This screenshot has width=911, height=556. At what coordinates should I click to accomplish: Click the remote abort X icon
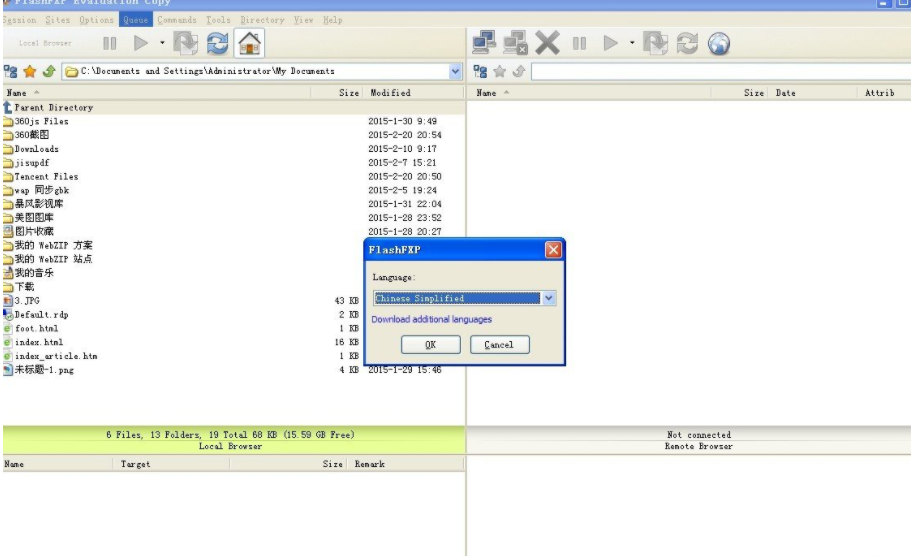[547, 43]
